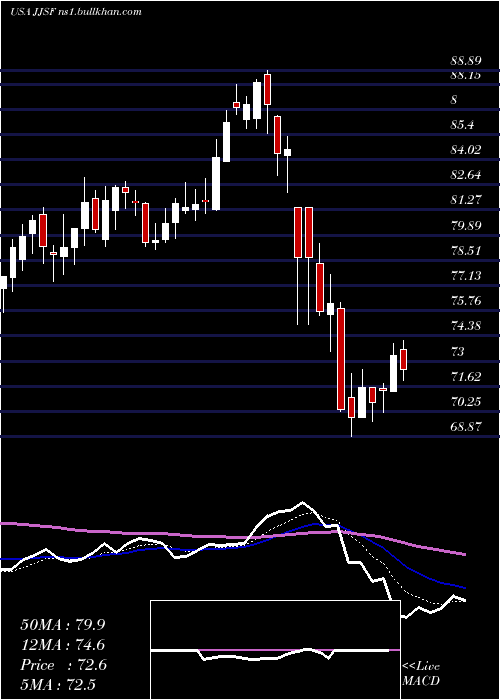Click the 74.38 price axis label
Viewport: 500px width, 700px height.
click(465, 326)
